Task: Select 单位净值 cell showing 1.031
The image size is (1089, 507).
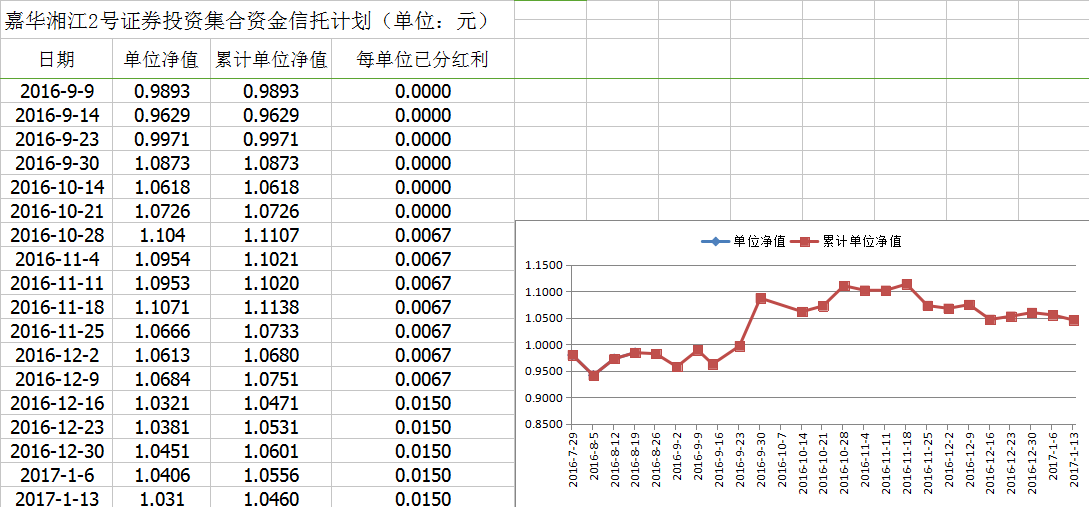Action: [161, 499]
